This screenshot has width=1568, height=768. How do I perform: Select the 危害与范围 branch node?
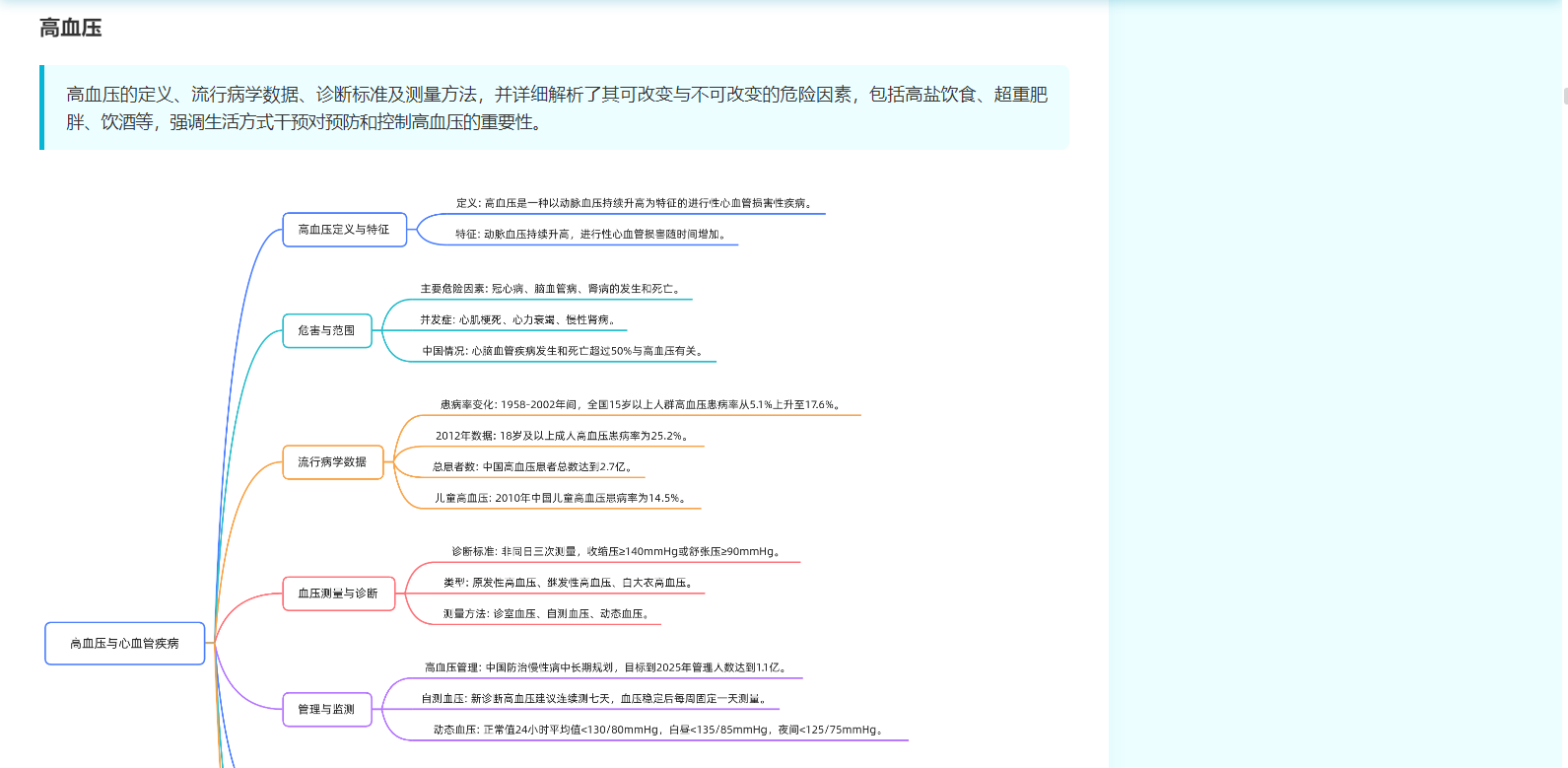[x=326, y=330]
